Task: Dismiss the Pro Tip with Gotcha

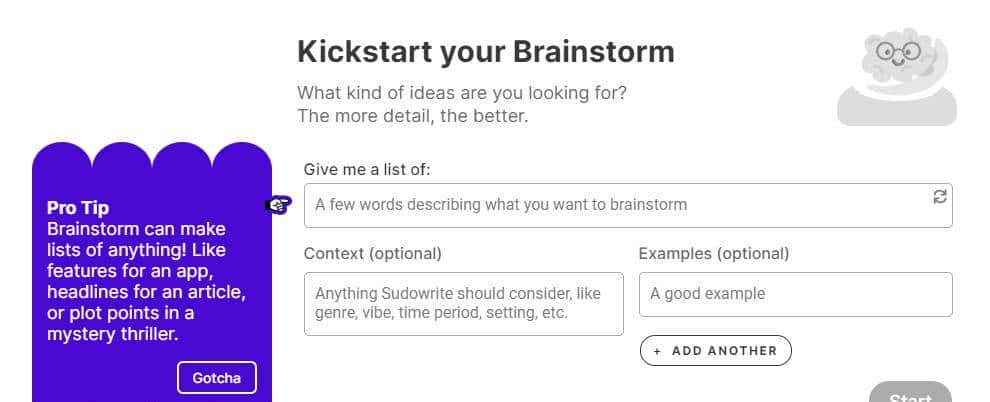Action: click(x=216, y=378)
